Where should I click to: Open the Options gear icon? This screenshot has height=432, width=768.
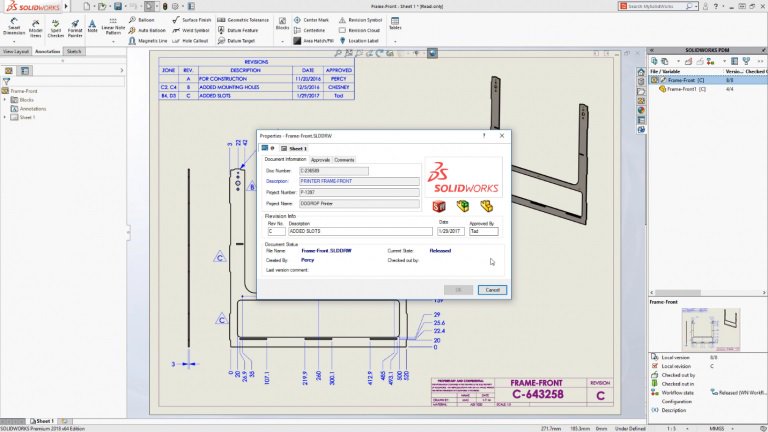[x=175, y=6]
